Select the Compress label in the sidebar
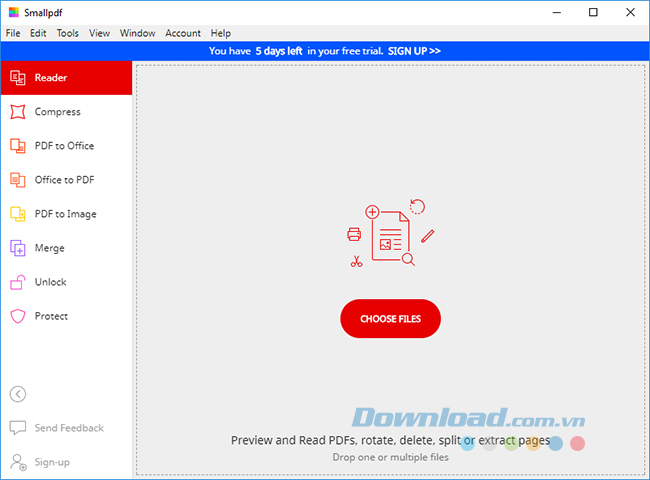Image resolution: width=650 pixels, height=480 pixels. (x=58, y=112)
